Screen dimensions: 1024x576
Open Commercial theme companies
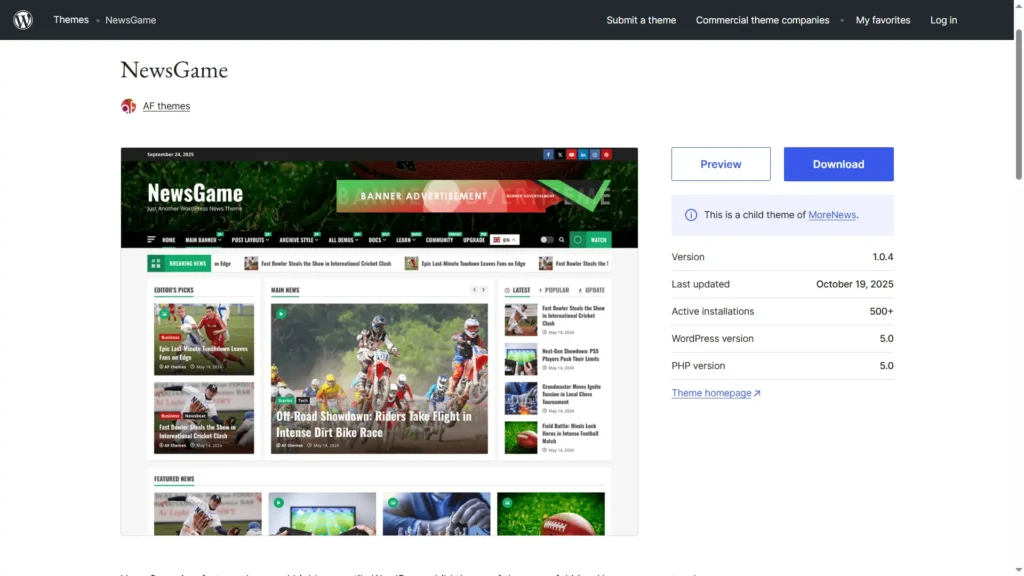(x=762, y=20)
